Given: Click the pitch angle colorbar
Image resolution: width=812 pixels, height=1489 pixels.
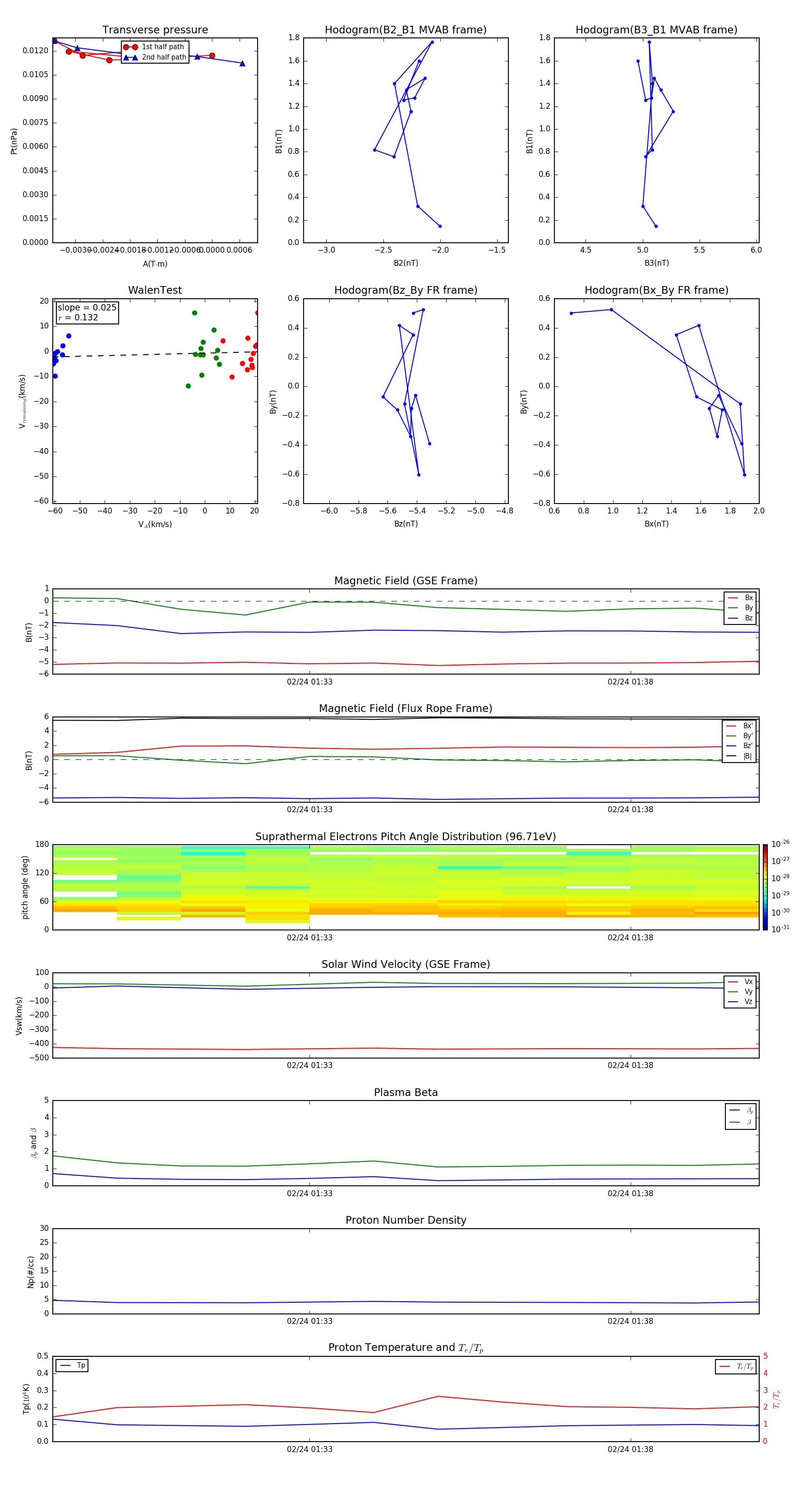Looking at the screenshot, I should tap(765, 887).
